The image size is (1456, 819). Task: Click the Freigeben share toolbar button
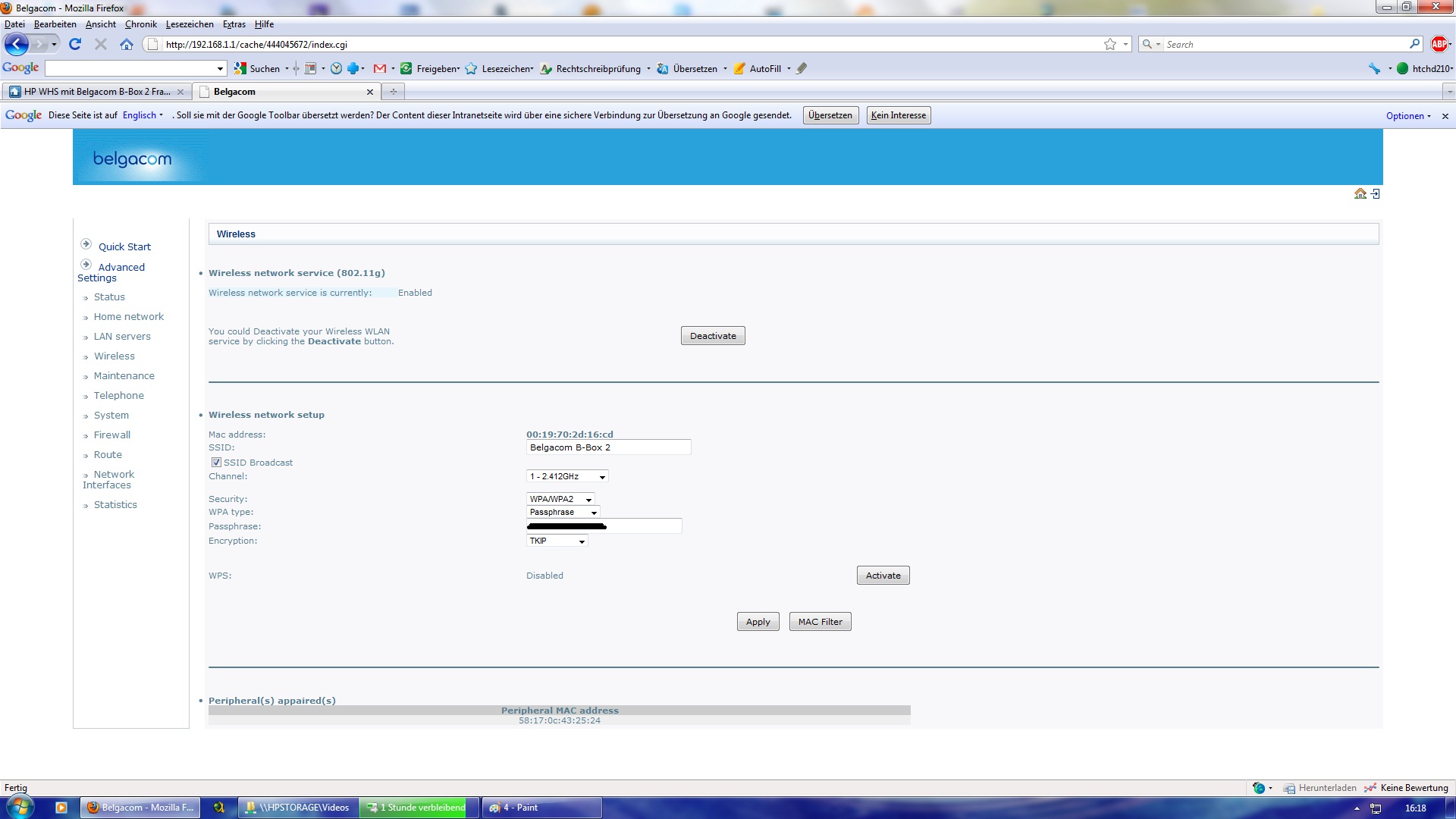click(x=430, y=68)
